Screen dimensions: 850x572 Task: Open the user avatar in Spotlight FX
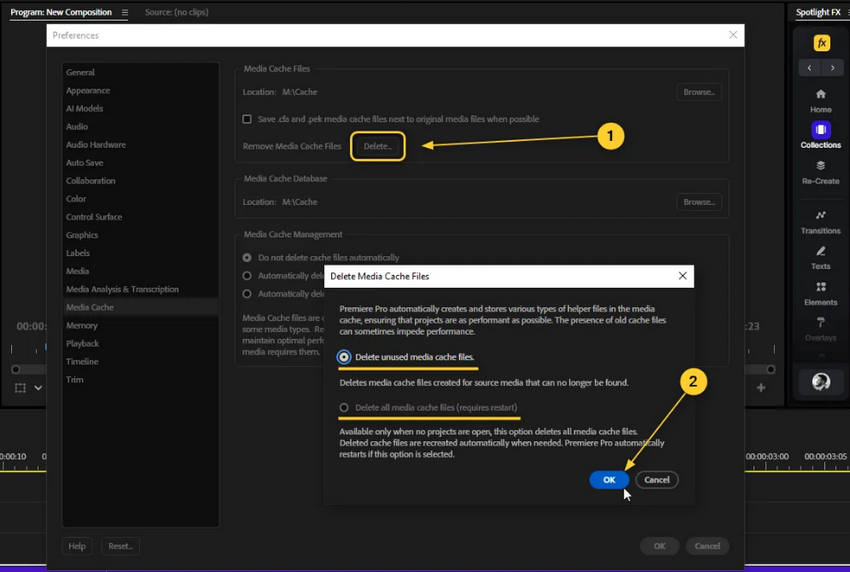[821, 382]
